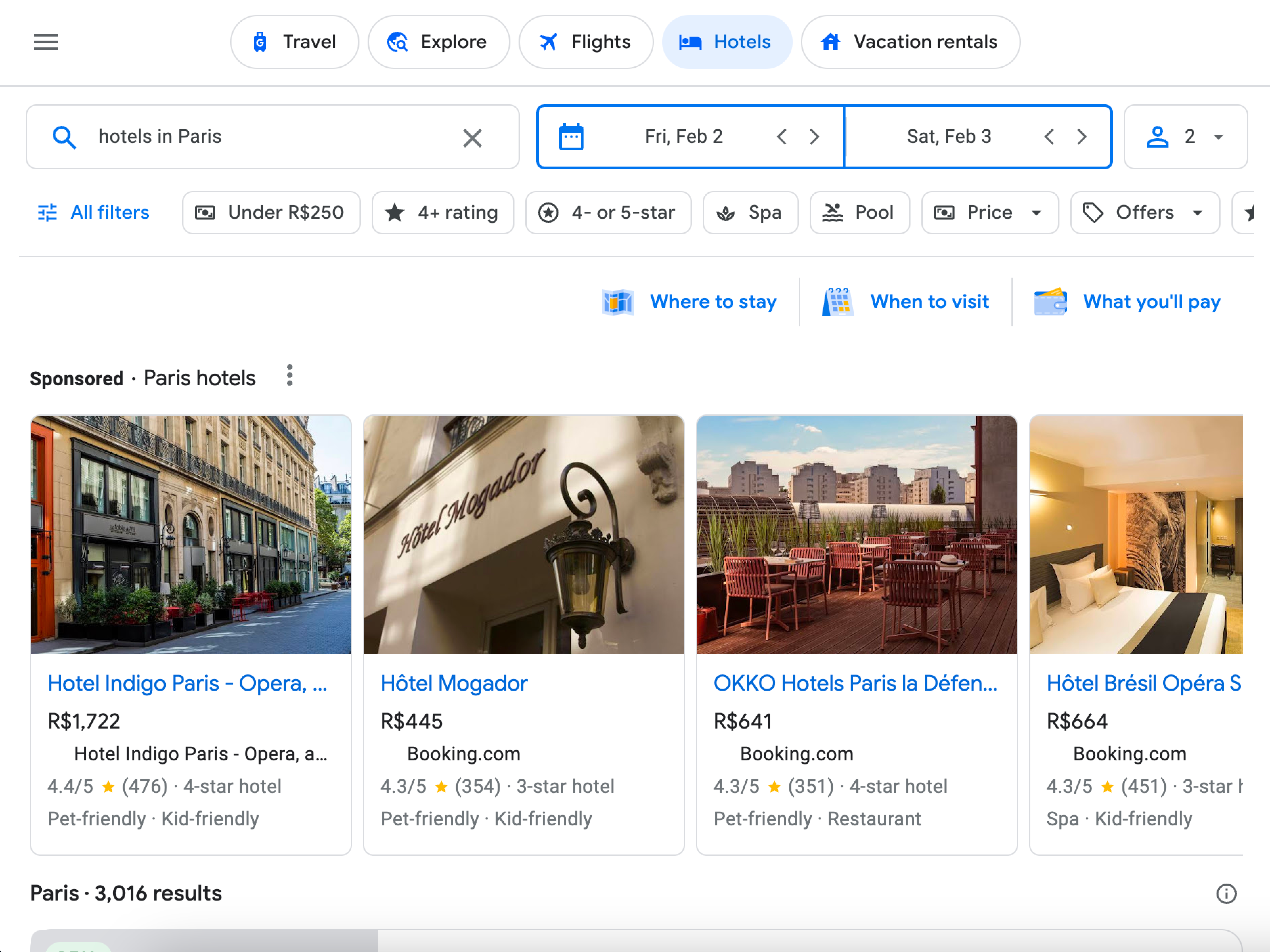Advance check-out date to next day
The height and width of the screenshot is (952, 1270).
click(x=1082, y=137)
